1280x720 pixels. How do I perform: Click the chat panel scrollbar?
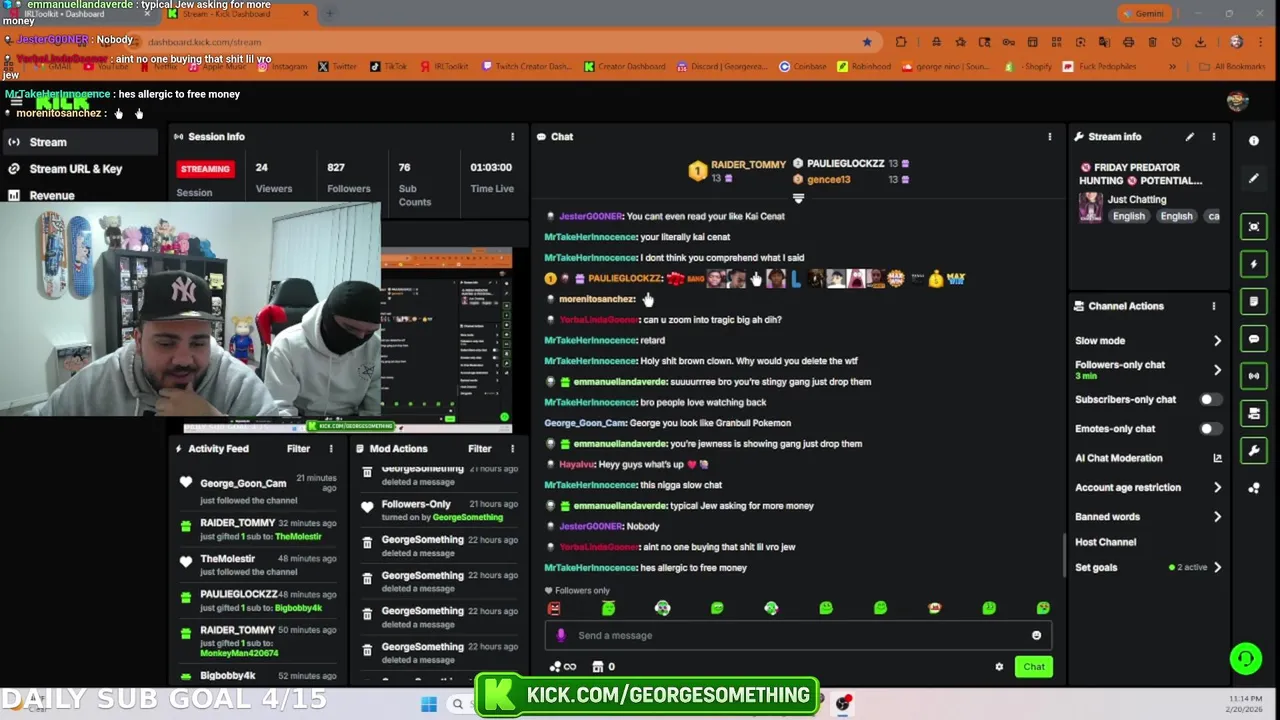(x=1063, y=555)
